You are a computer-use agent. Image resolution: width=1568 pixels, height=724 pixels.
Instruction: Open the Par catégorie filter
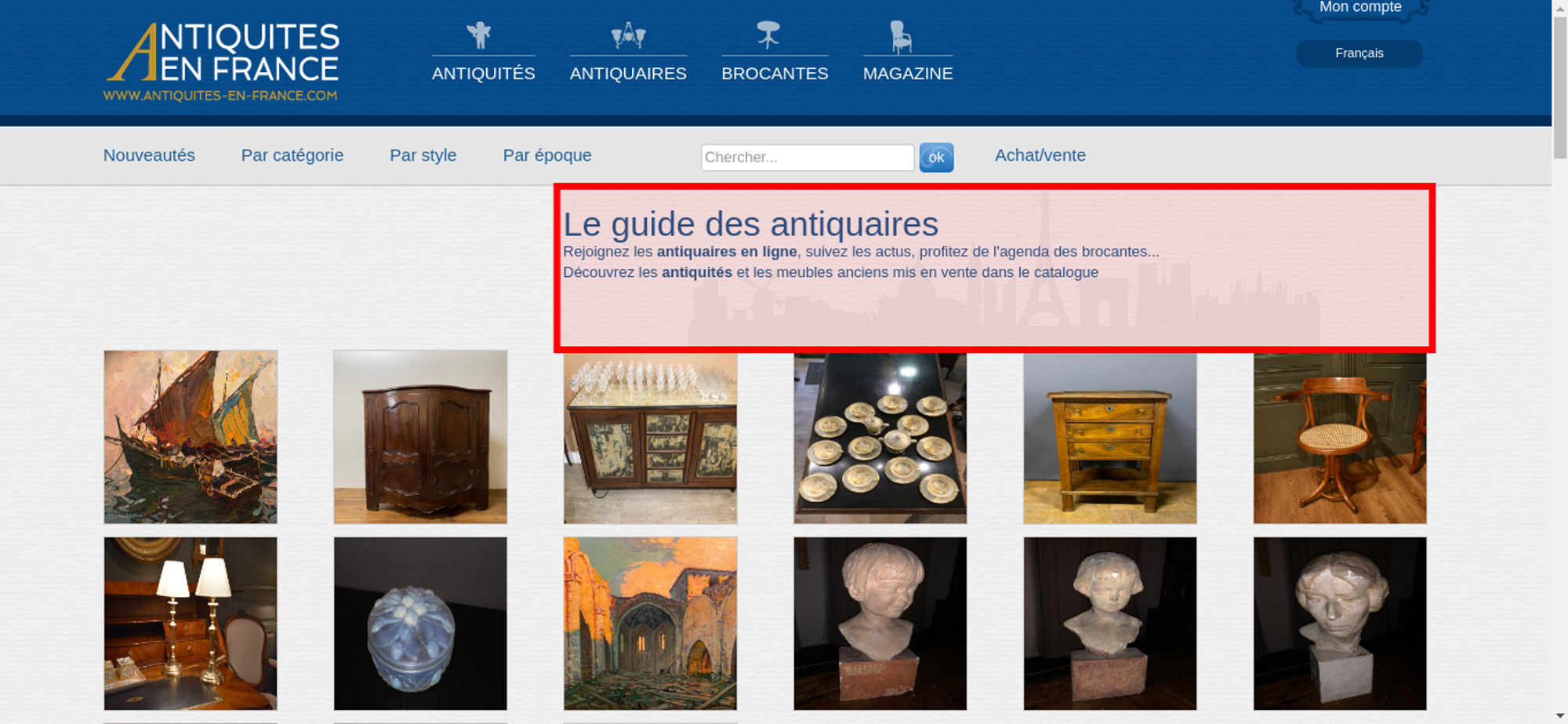[x=292, y=155]
